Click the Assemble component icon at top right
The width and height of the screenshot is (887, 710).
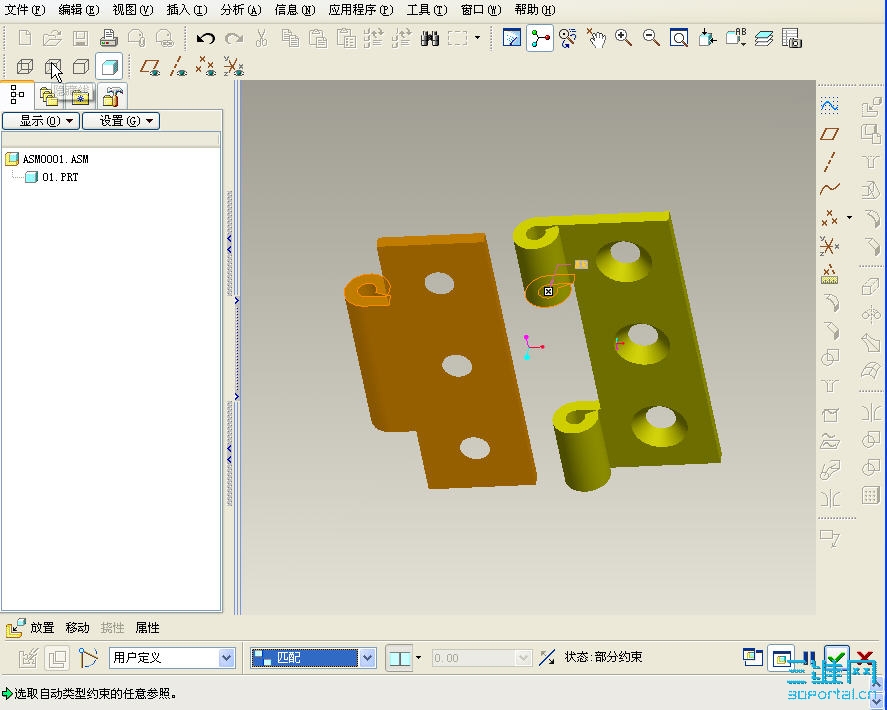pyautogui.click(x=871, y=106)
